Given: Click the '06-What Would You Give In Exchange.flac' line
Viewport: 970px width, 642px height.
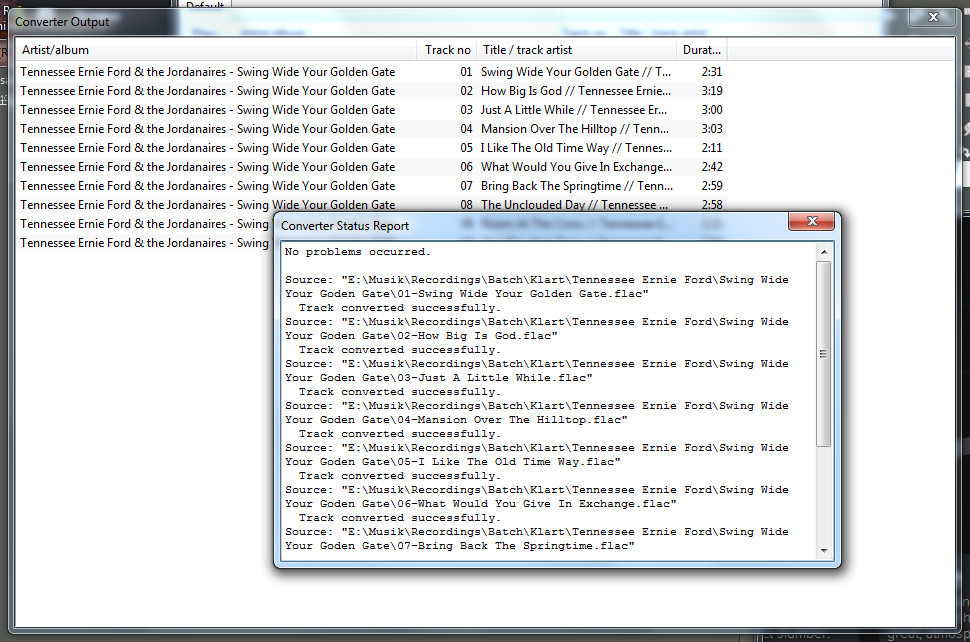Looking at the screenshot, I should 481,504.
